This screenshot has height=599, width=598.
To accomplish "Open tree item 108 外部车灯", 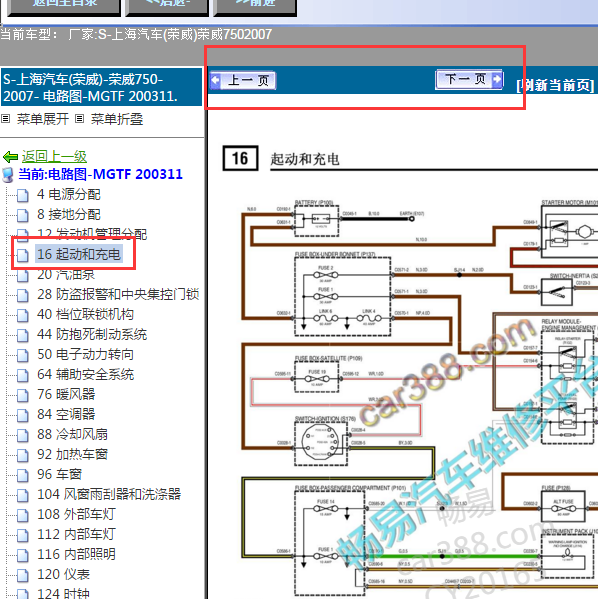I will (76, 514).
